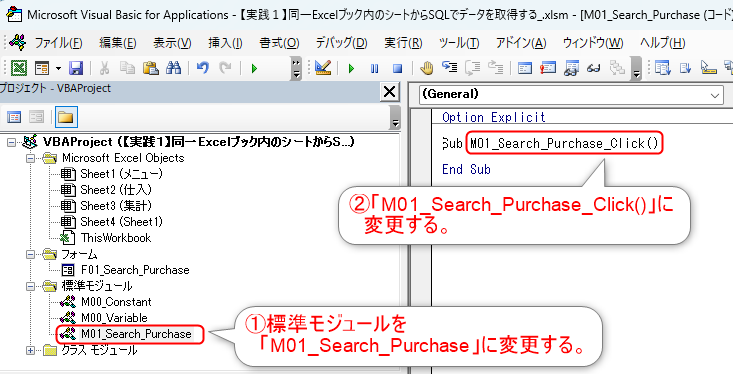Toggle Design Mode ruler-and-pencil icon

pos(323,69)
